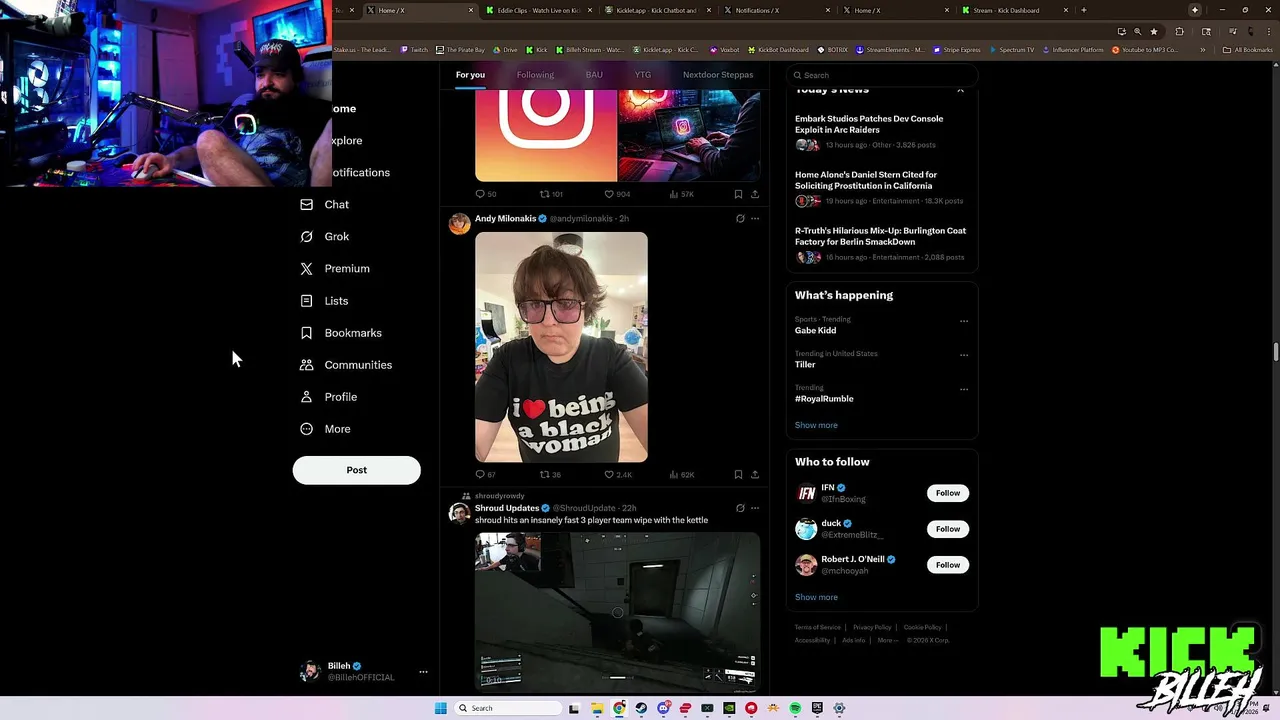This screenshot has width=1280, height=720.
Task: Open Grok in the left navigation
Action: coord(325,237)
